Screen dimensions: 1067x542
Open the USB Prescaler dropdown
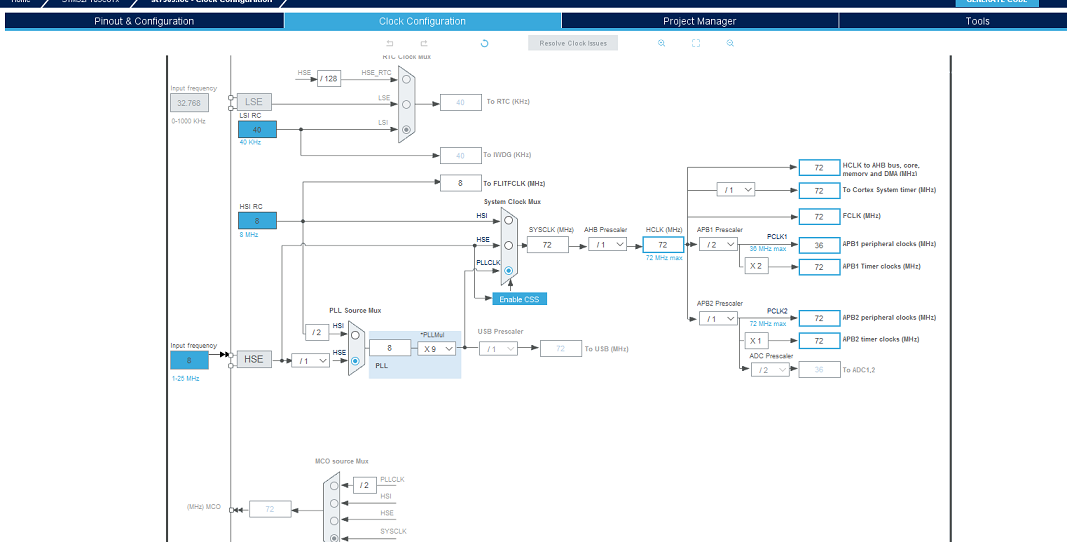coord(498,348)
